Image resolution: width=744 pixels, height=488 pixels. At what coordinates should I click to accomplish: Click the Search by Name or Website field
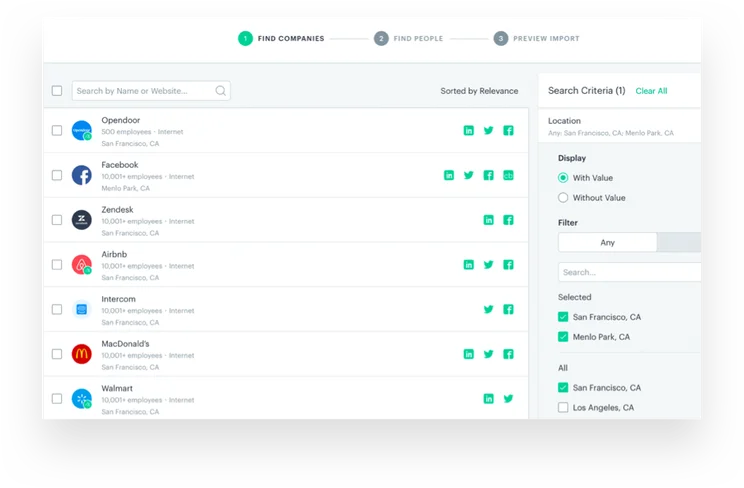pyautogui.click(x=151, y=91)
